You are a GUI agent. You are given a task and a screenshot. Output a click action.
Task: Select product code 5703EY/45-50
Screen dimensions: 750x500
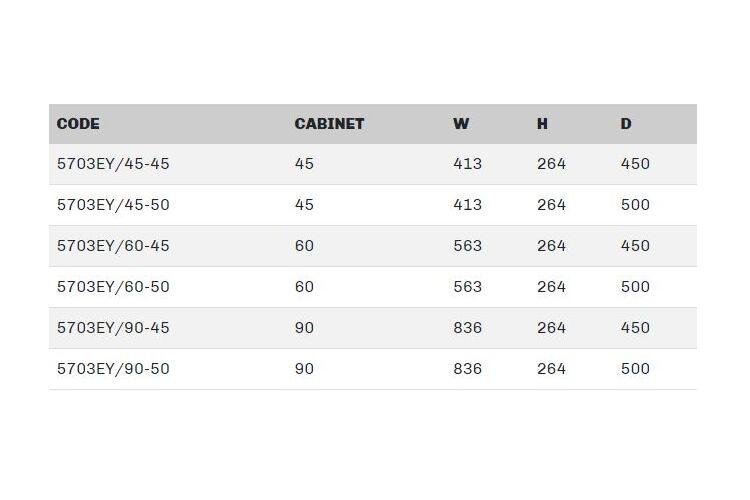click(x=113, y=205)
